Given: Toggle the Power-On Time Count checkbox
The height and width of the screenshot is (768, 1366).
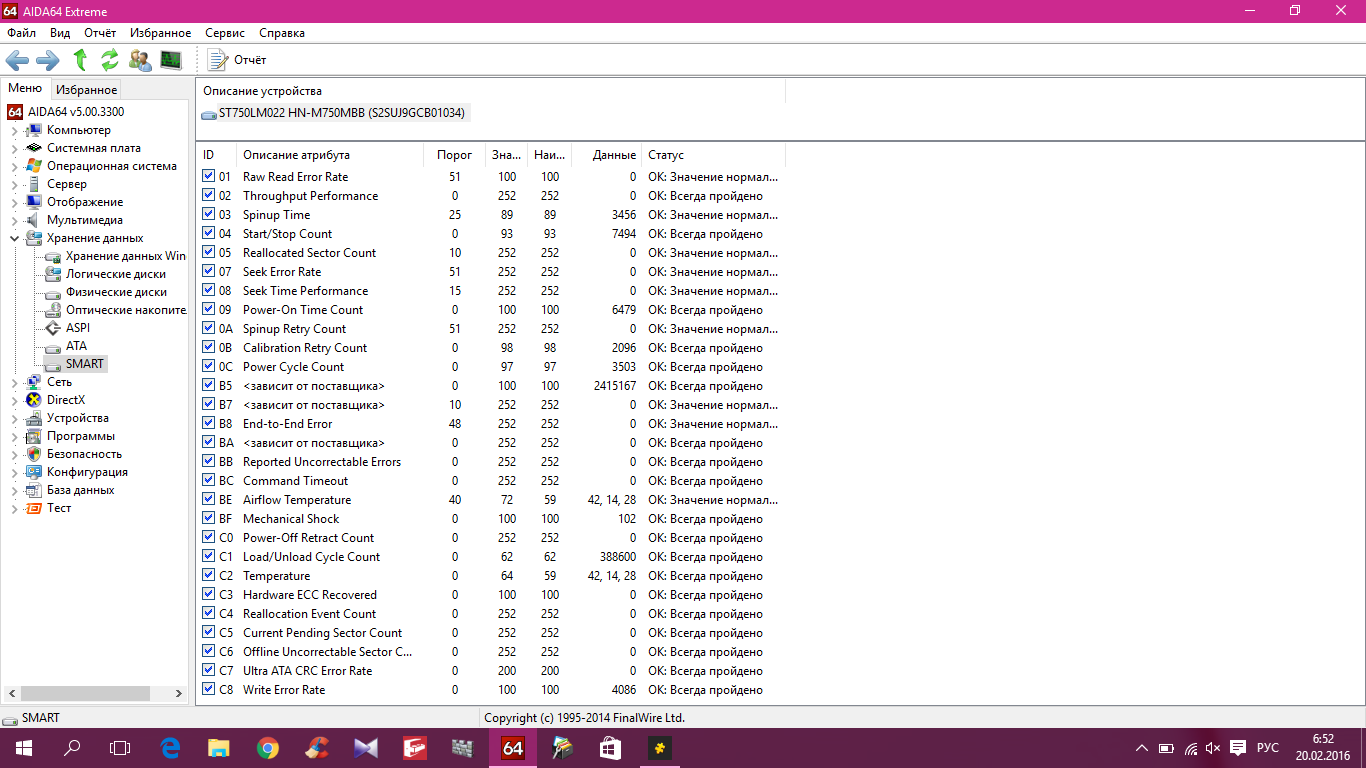Looking at the screenshot, I should coord(208,310).
